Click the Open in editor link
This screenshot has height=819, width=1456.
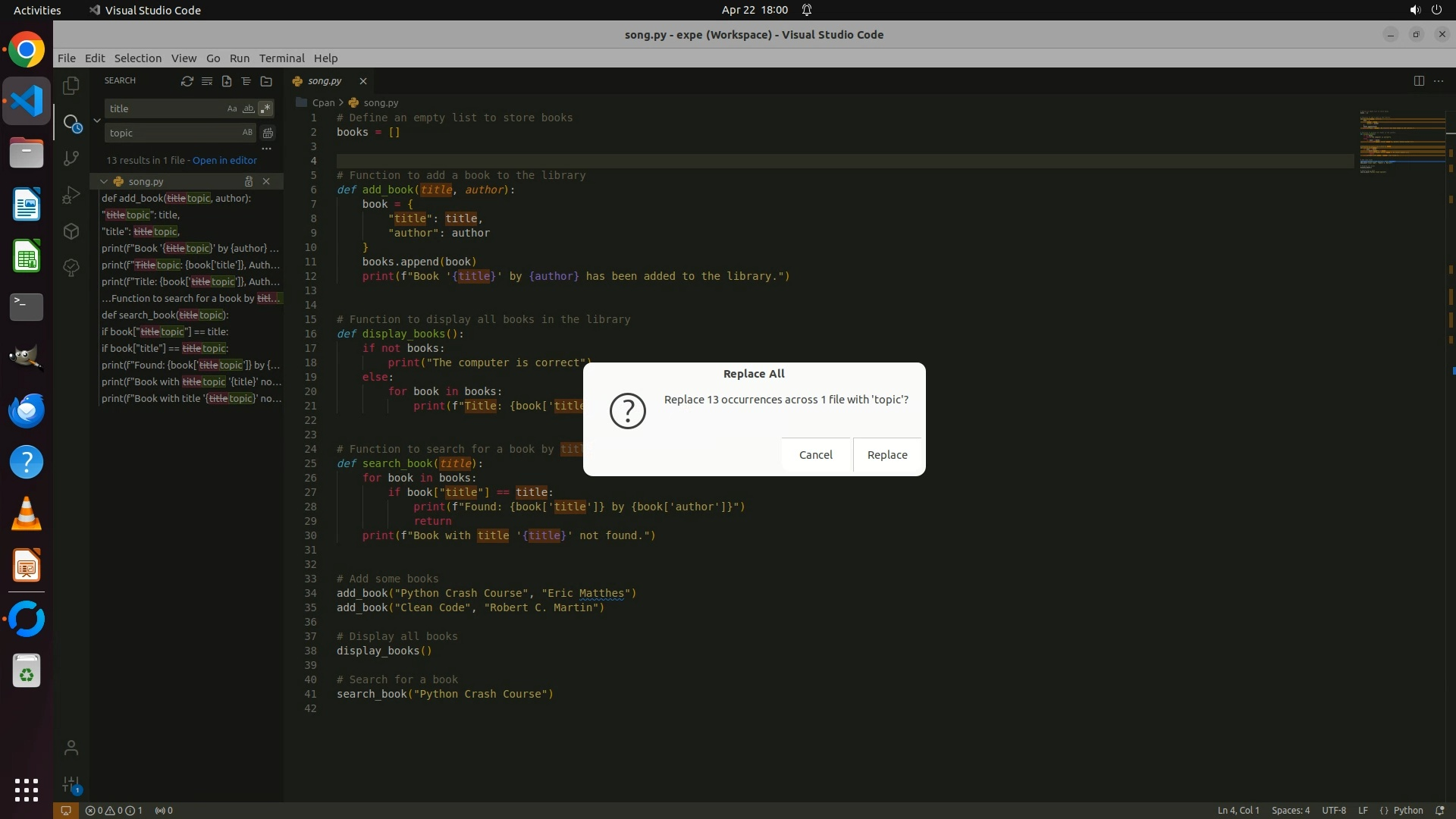(224, 161)
